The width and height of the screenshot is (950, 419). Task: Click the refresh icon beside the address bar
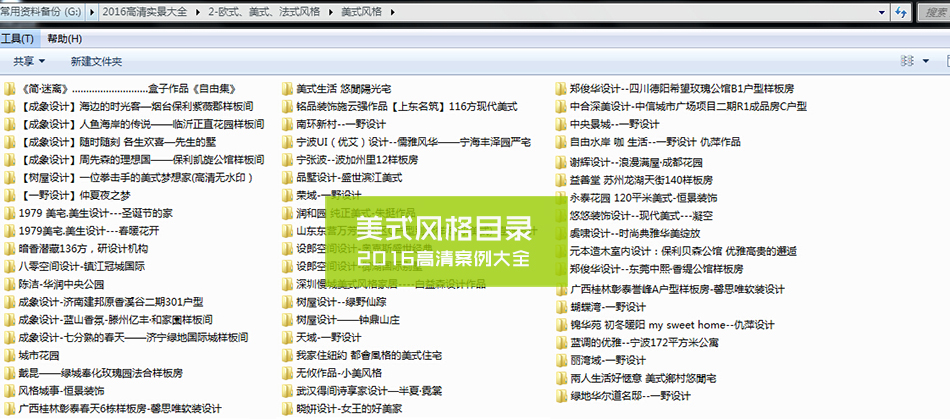[x=901, y=12]
